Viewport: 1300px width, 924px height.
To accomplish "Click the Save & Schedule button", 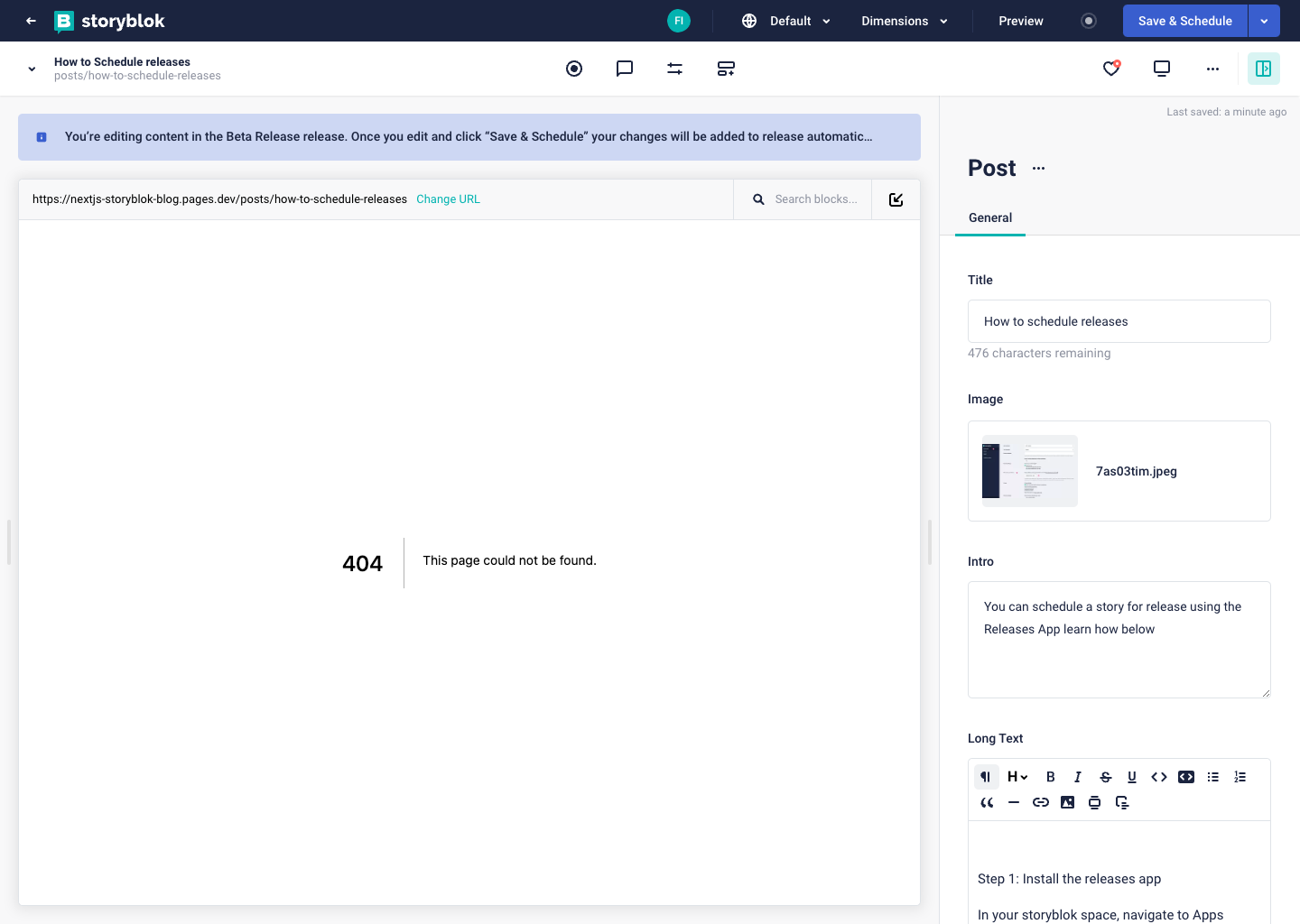I will click(1185, 21).
